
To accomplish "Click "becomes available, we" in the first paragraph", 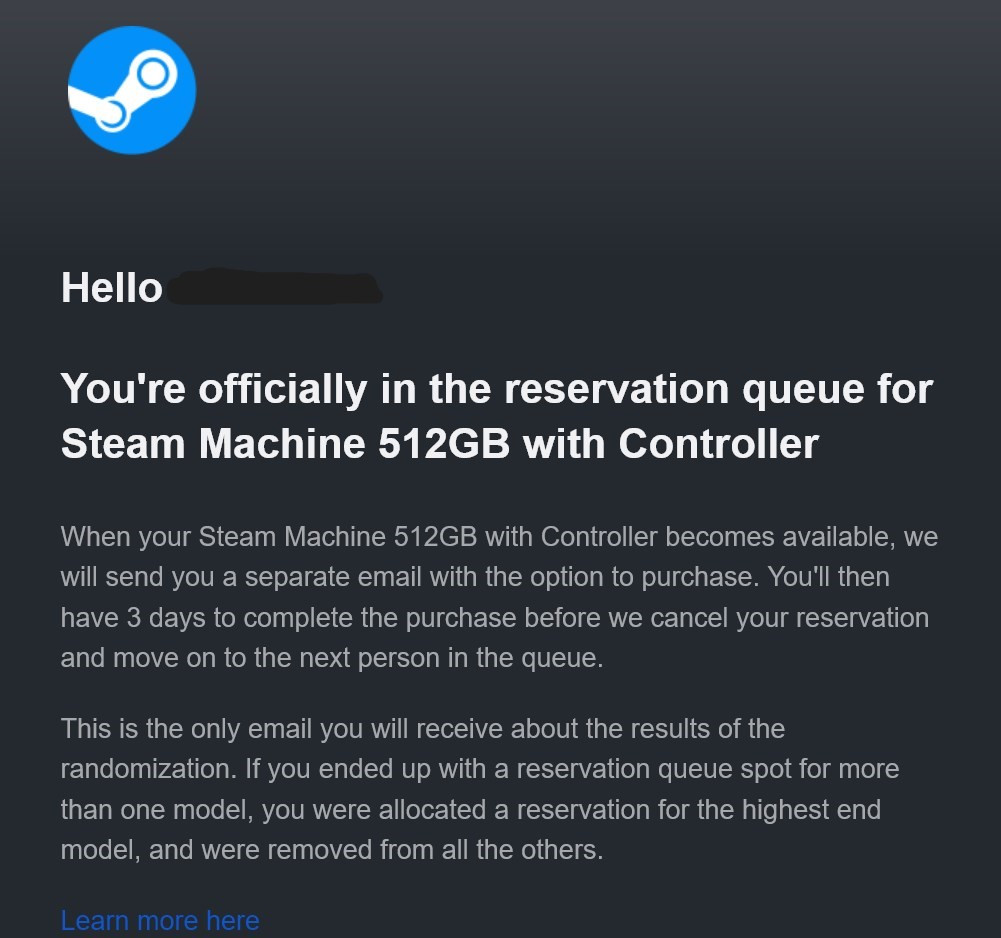I will 802,536.
